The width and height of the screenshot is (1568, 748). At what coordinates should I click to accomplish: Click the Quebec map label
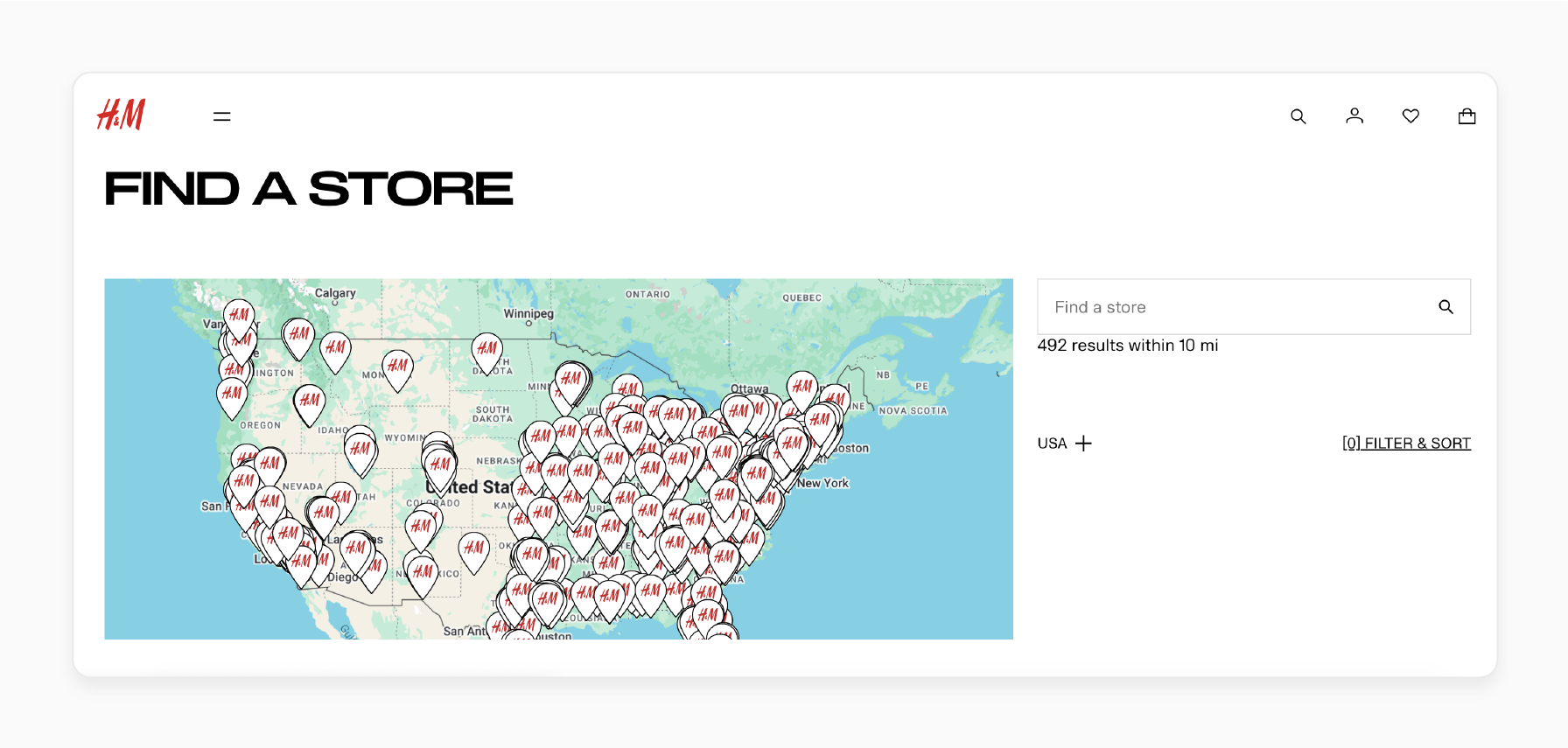tap(802, 297)
